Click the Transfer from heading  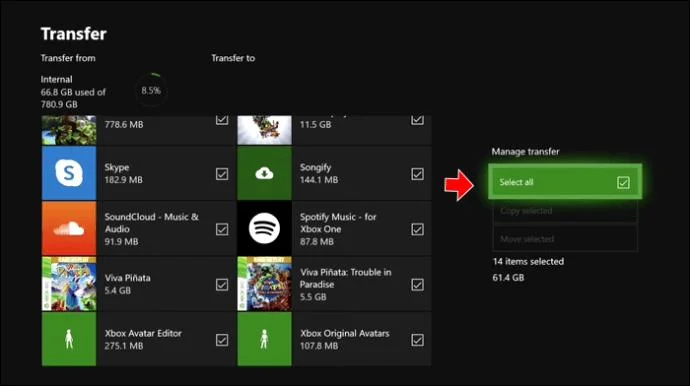pyautogui.click(x=68, y=58)
